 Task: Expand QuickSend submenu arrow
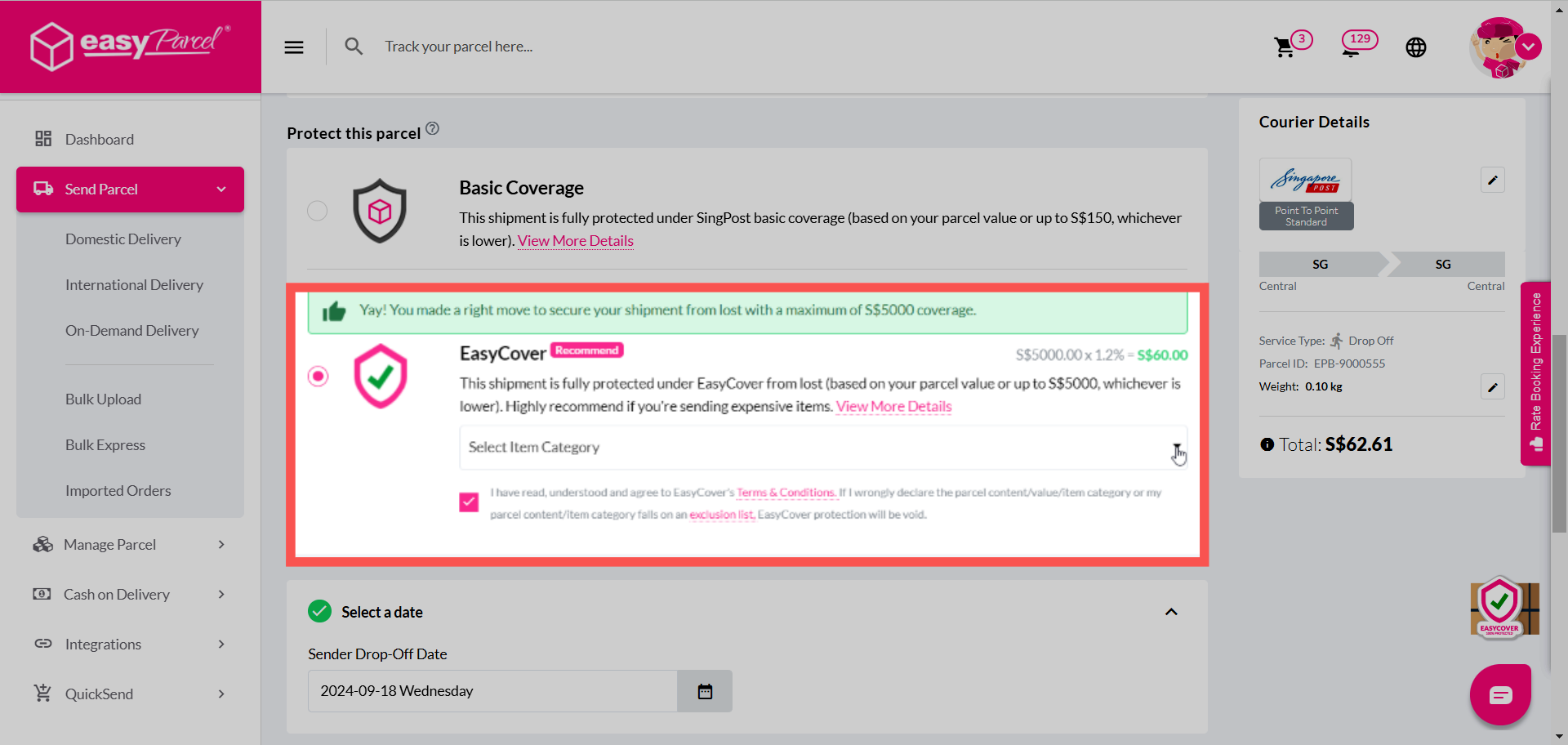pos(221,694)
